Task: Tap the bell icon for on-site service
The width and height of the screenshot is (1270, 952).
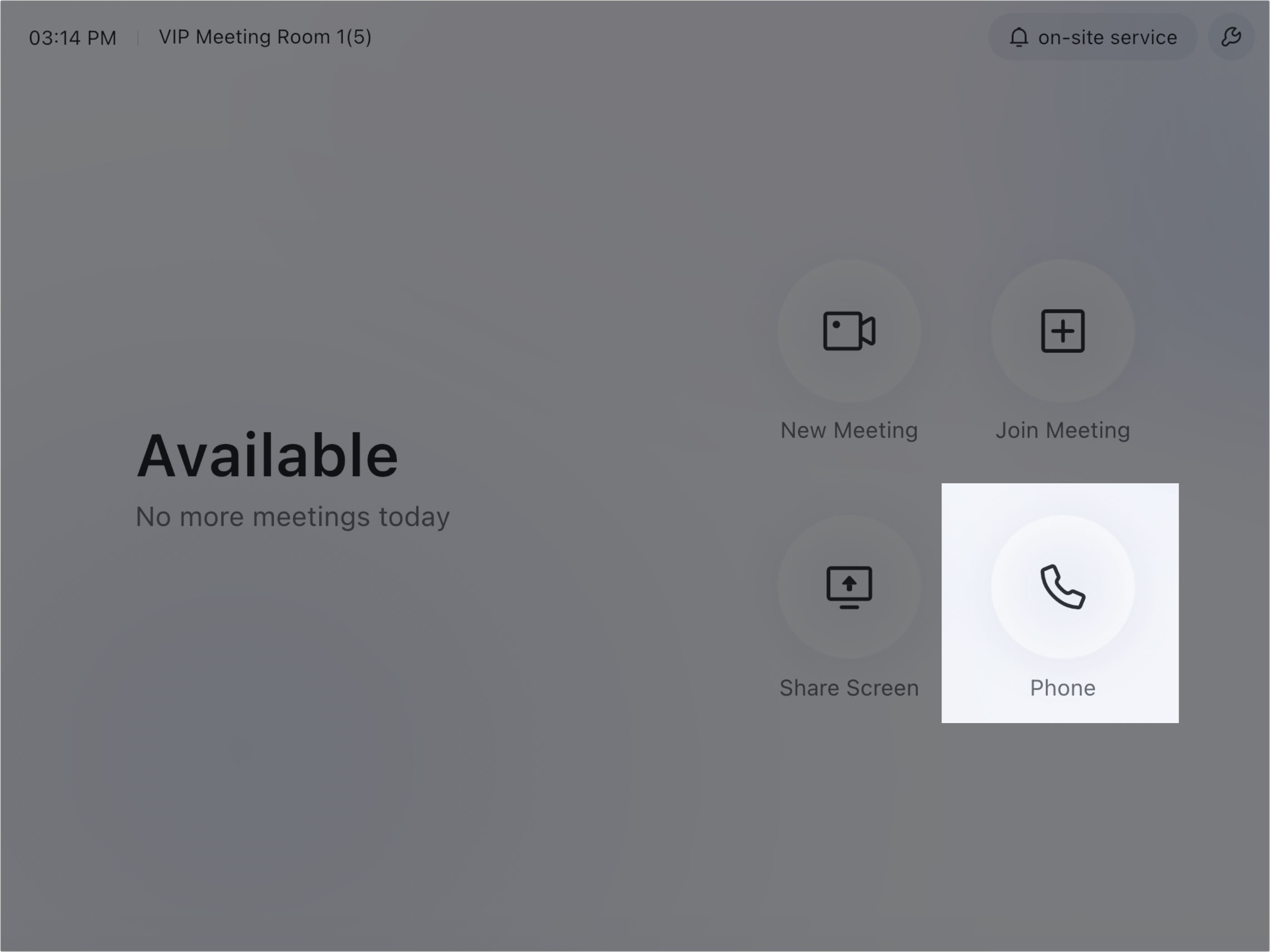Action: click(1018, 37)
